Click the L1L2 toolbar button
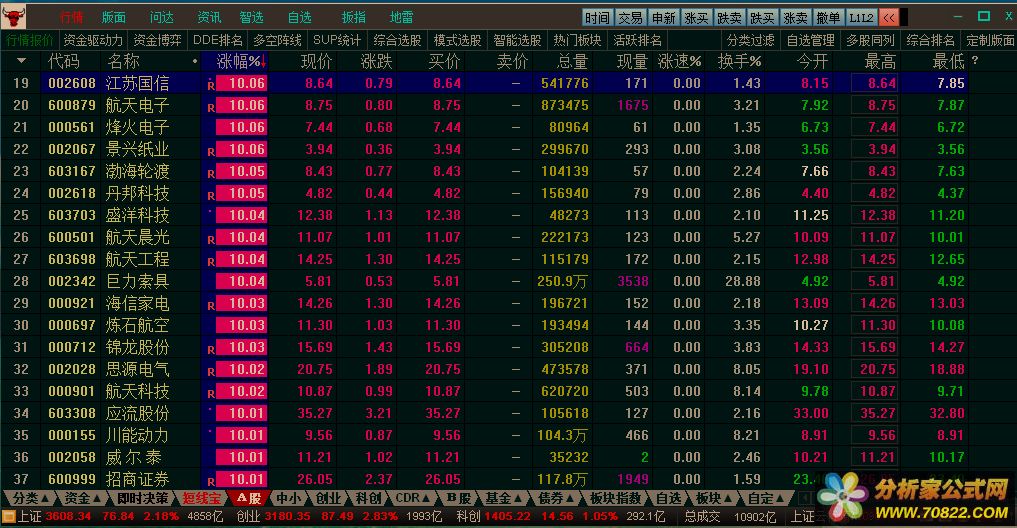 862,18
